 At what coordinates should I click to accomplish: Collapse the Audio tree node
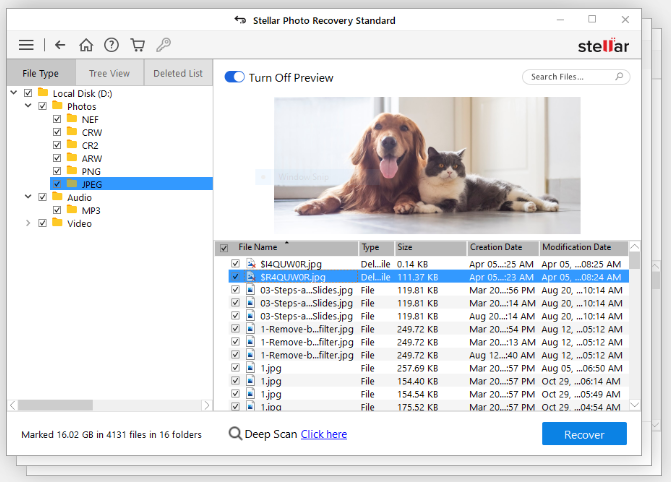(x=28, y=196)
